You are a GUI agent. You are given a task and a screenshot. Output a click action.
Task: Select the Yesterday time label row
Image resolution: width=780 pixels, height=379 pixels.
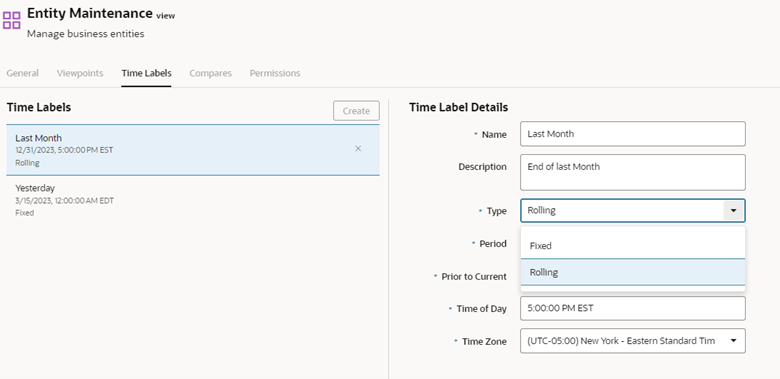tap(193, 200)
